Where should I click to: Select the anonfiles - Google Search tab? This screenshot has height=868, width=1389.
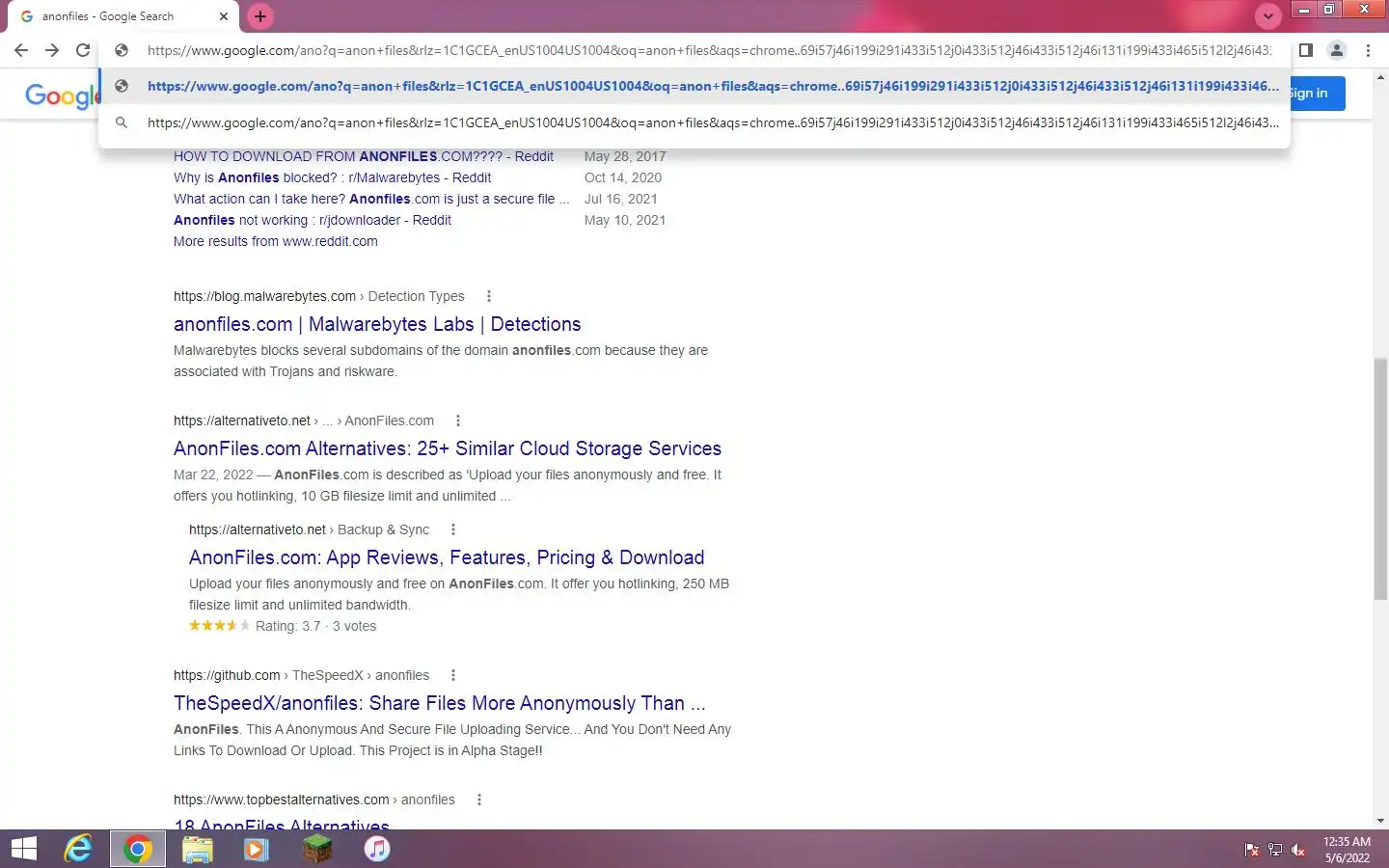click(123, 16)
